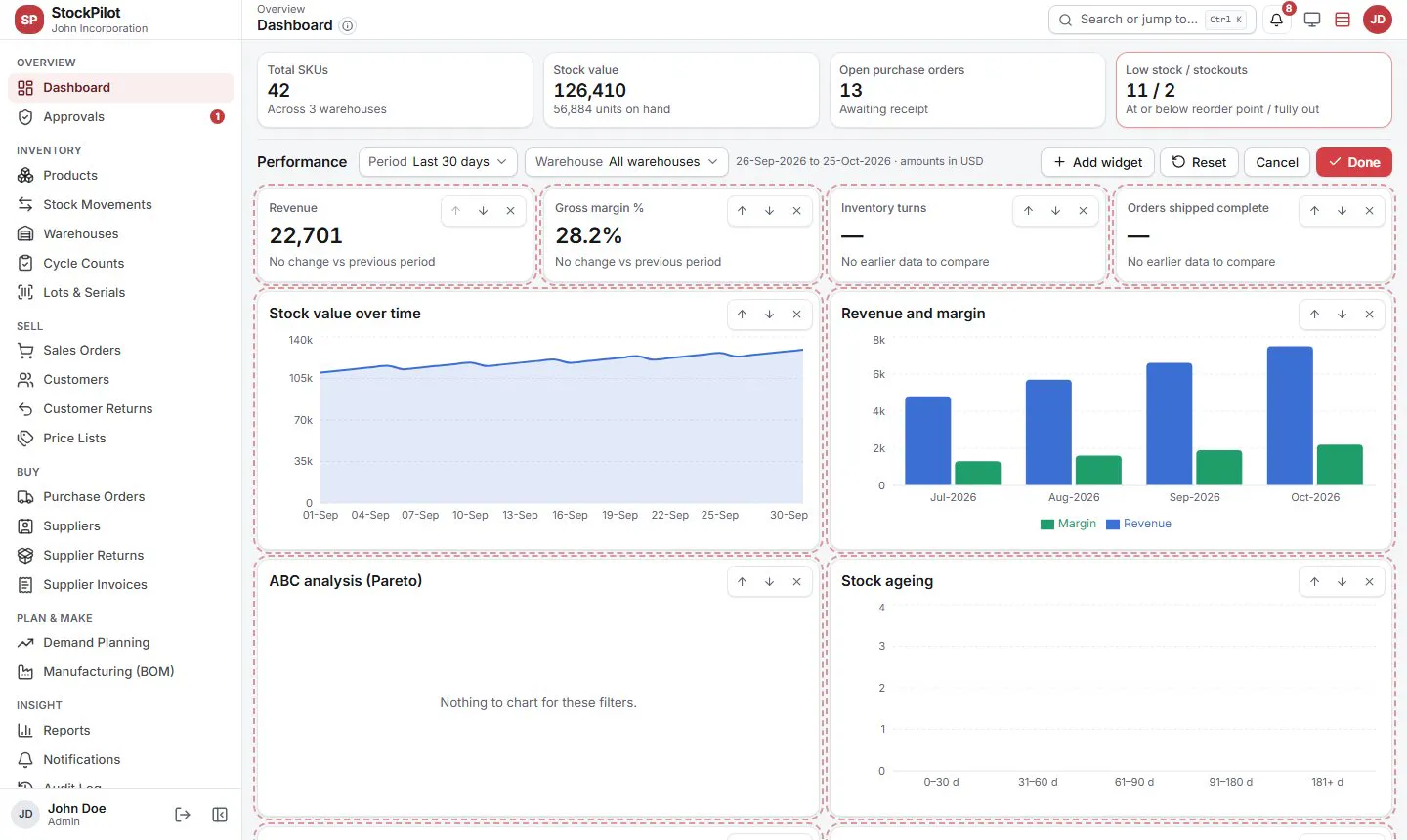This screenshot has height=840, width=1407.
Task: Open Supplier Invoices
Action: pos(121,585)
